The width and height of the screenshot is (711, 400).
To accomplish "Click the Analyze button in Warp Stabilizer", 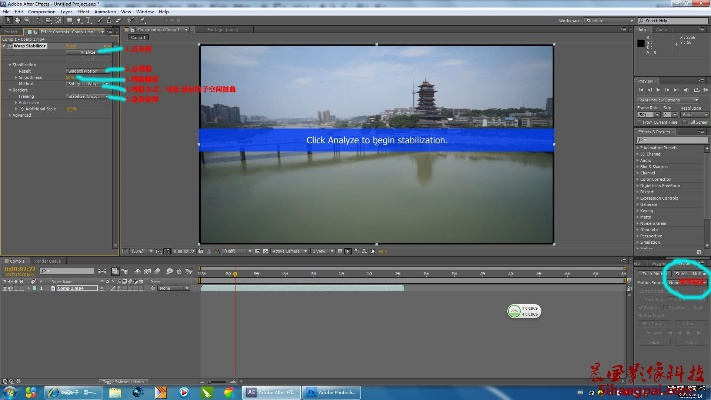I will [88, 52].
